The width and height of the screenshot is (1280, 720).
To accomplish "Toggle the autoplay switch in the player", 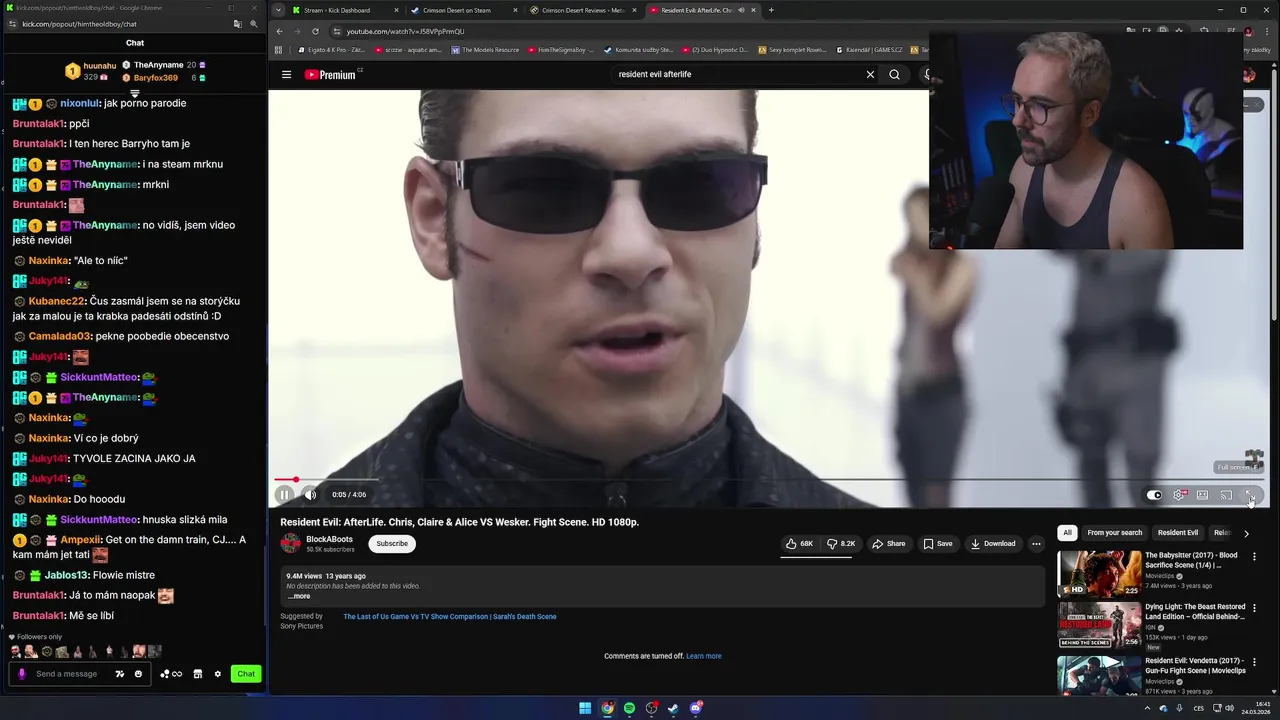I will [x=1154, y=495].
